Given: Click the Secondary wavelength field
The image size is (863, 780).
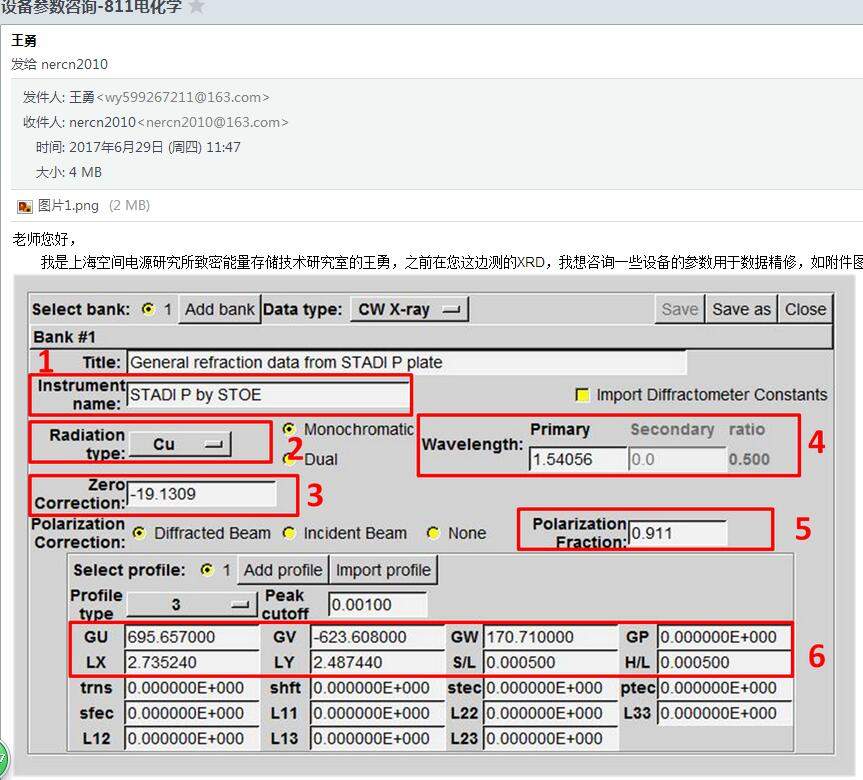Looking at the screenshot, I should coord(677,459).
